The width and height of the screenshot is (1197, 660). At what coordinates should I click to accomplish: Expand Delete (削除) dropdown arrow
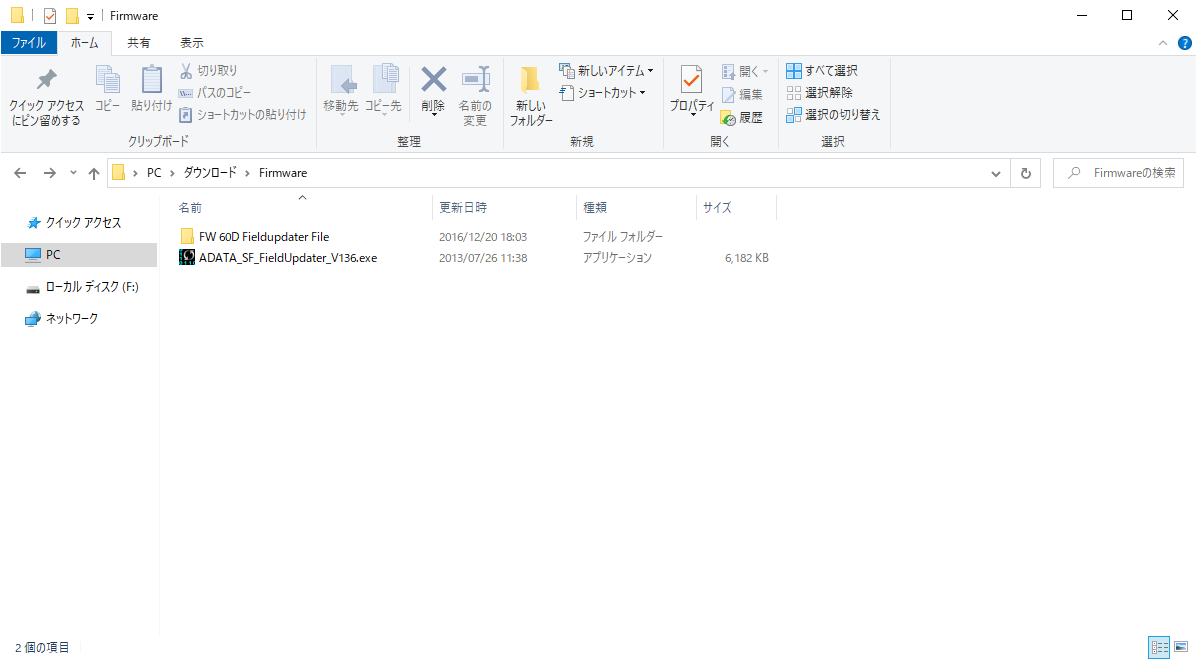(433, 116)
